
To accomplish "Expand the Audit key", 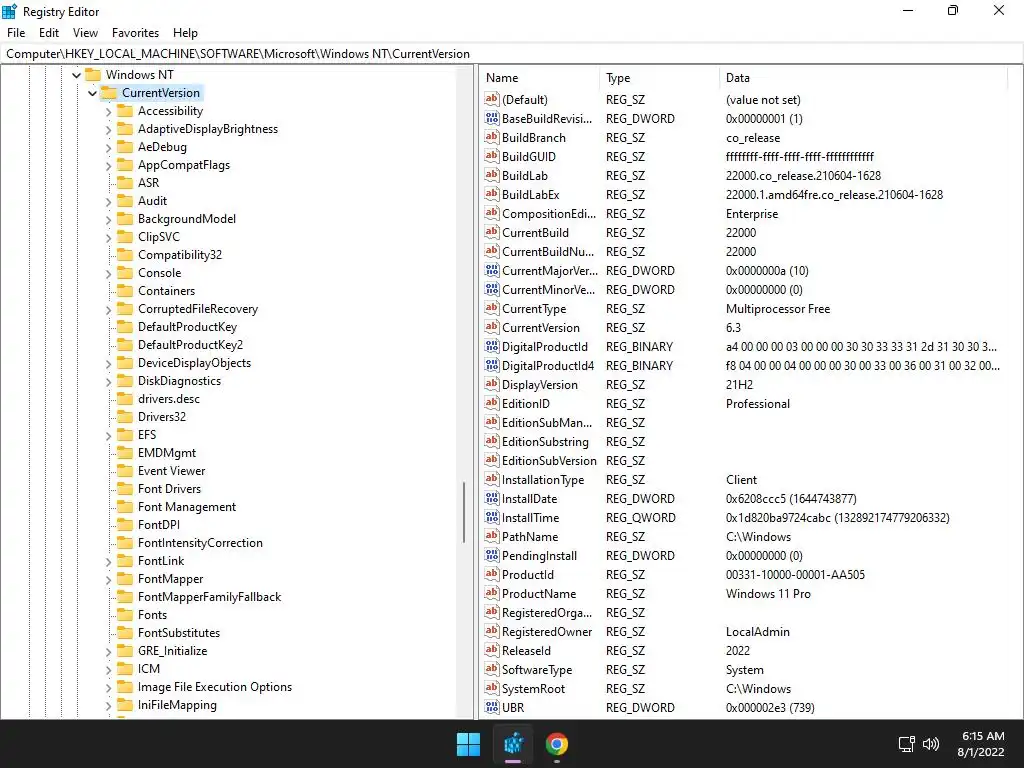I will (x=108, y=202).
